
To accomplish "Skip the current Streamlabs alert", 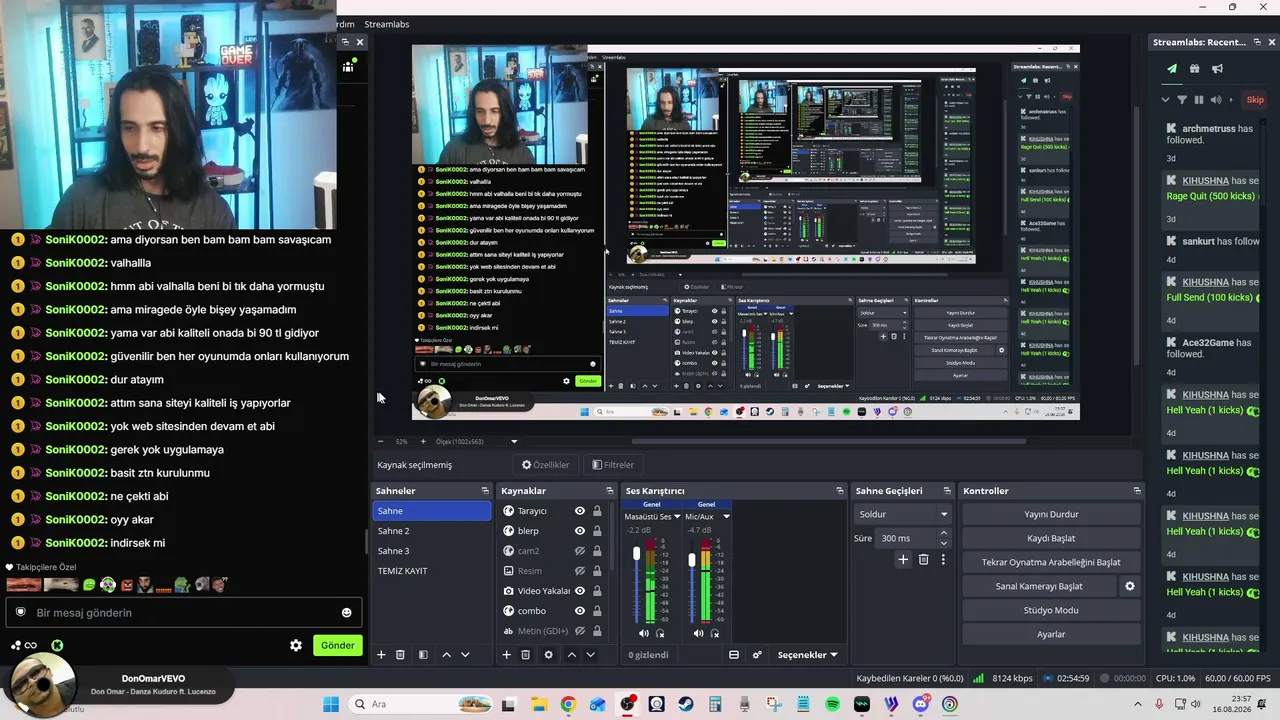I will click(1255, 100).
